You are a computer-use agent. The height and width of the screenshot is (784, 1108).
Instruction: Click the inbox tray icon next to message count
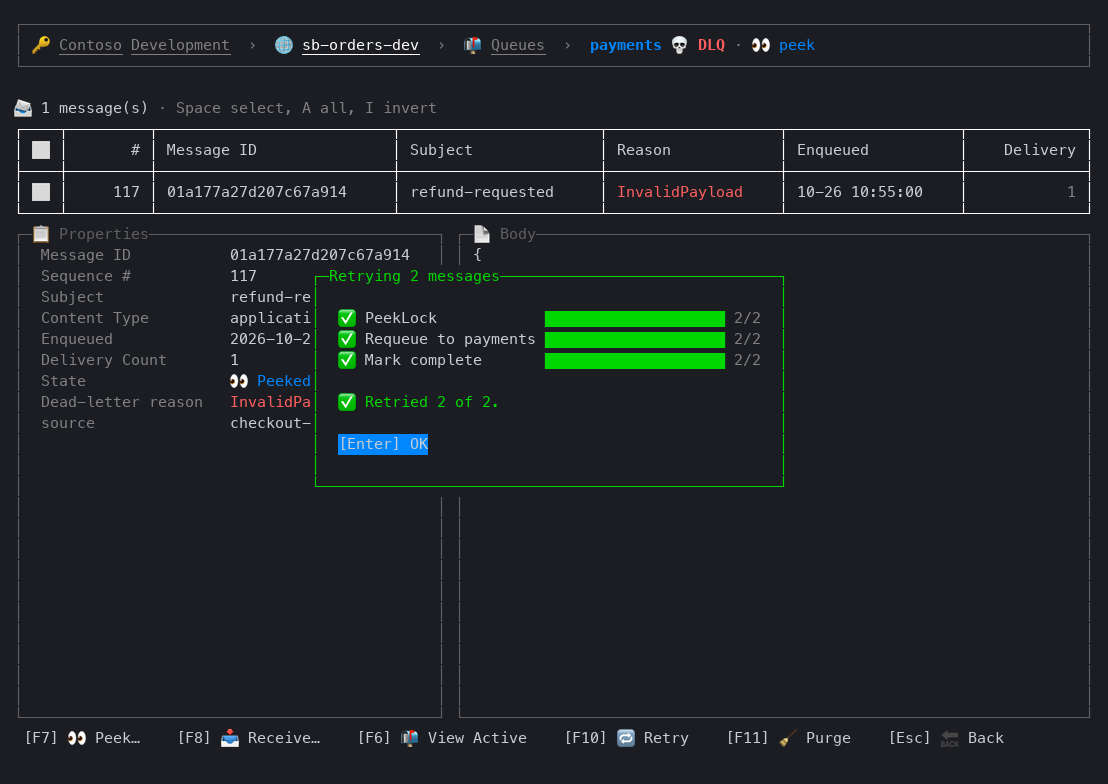[23, 108]
